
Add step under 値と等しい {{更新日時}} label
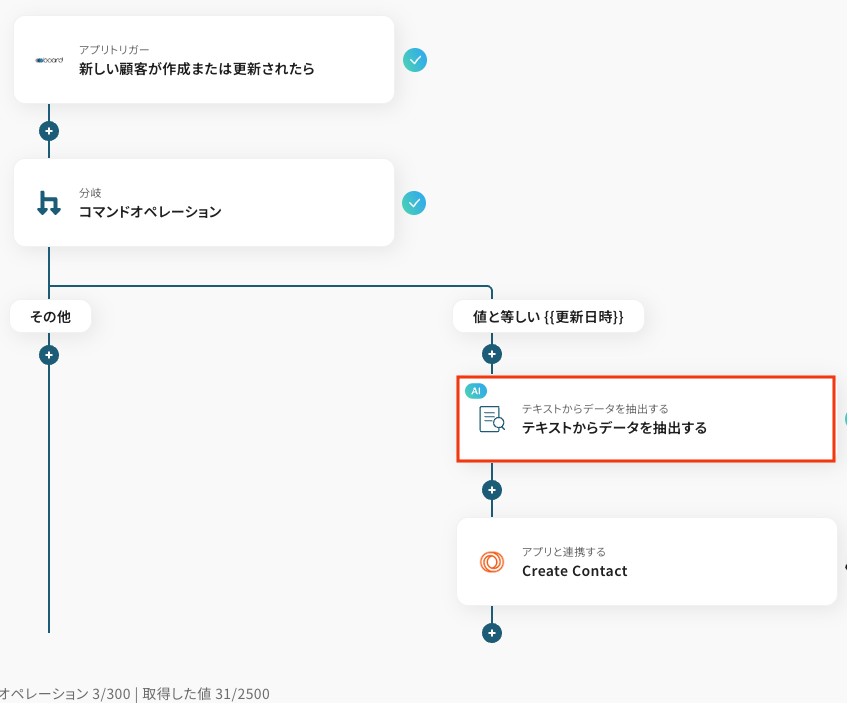[492, 354]
